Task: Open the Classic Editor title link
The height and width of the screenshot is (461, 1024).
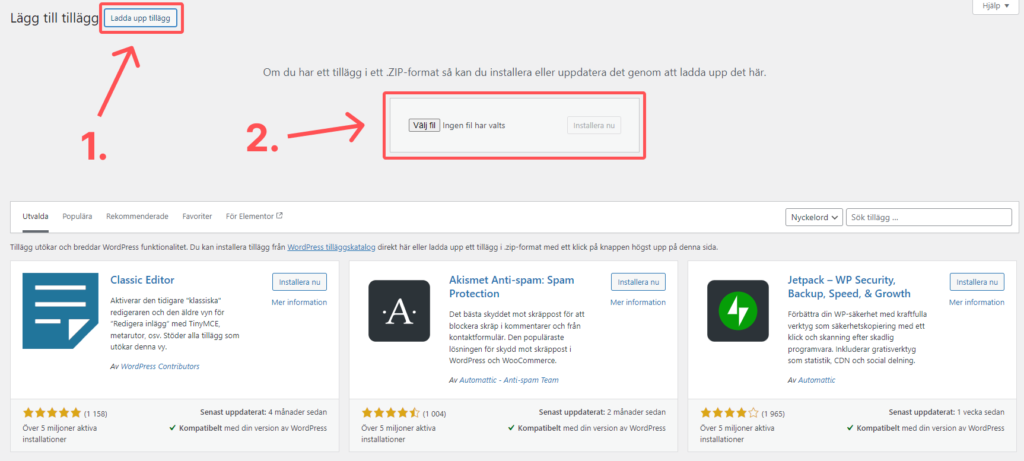Action: 142,280
